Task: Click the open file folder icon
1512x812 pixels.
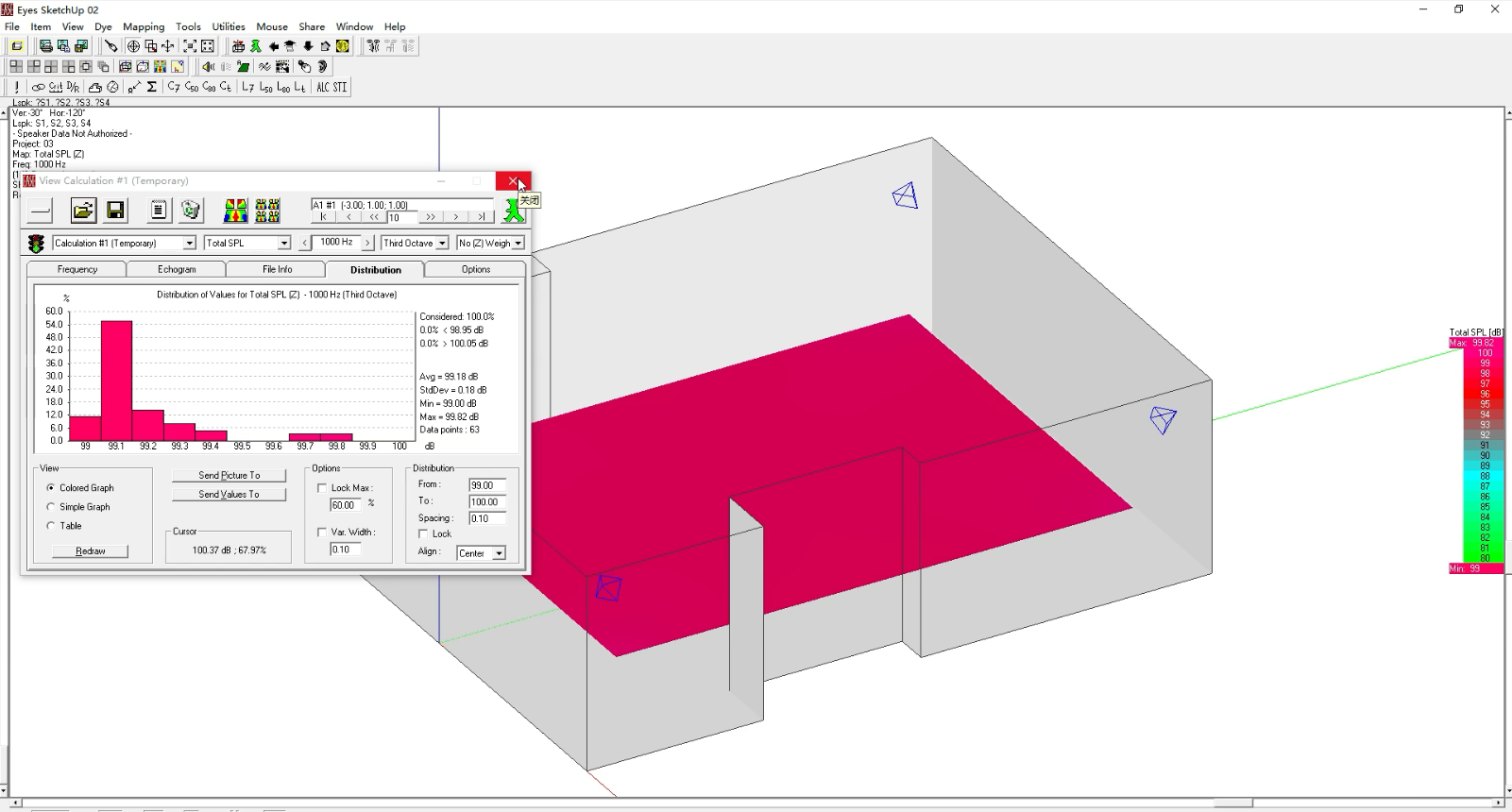Action: (x=83, y=211)
